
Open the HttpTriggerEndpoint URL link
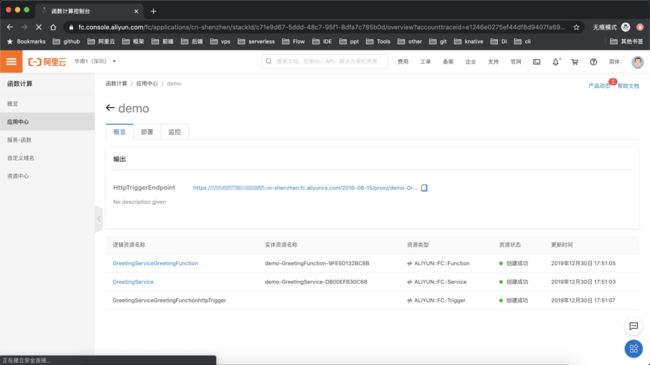coord(305,188)
